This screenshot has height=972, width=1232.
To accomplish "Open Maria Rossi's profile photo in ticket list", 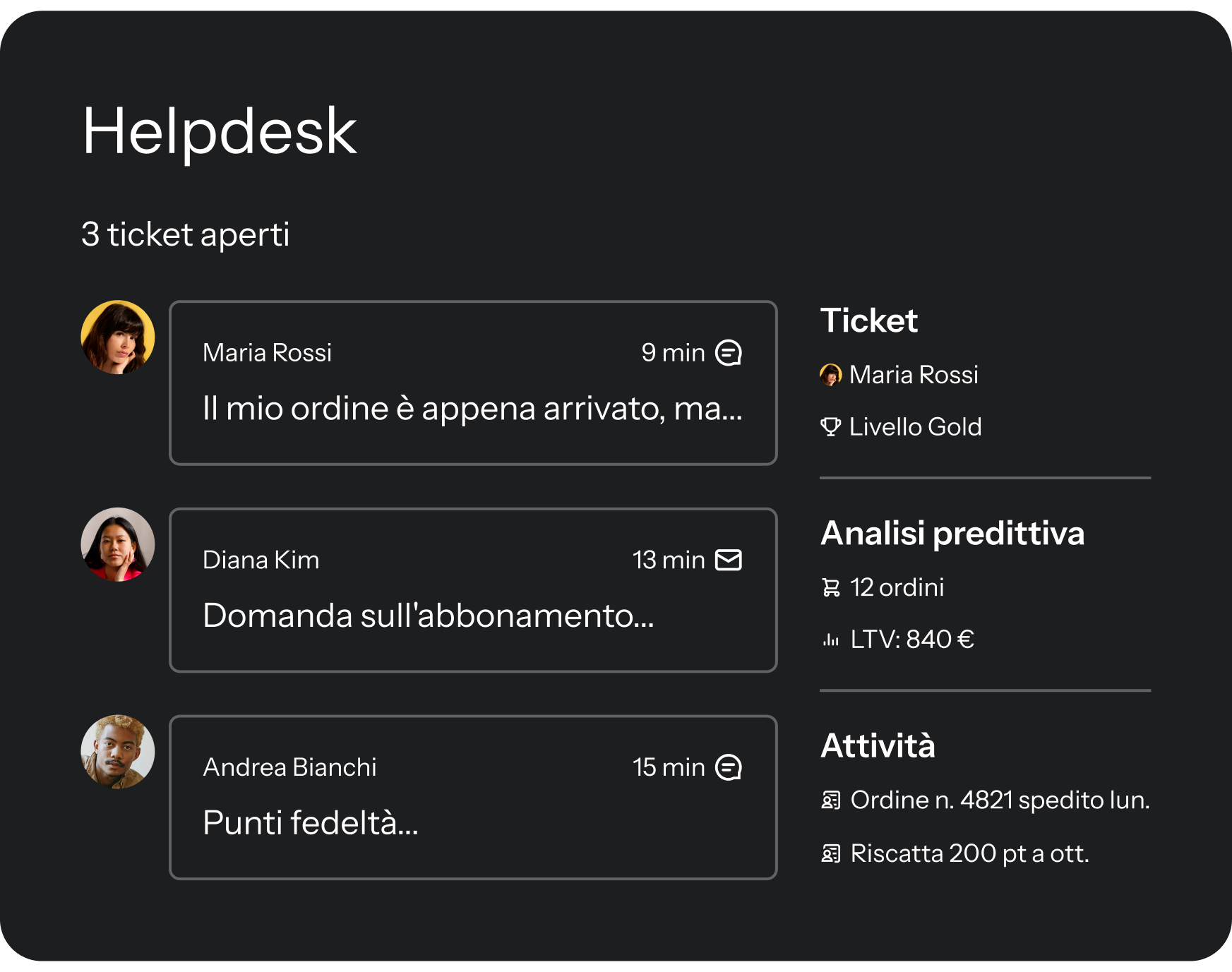I will (x=118, y=337).
